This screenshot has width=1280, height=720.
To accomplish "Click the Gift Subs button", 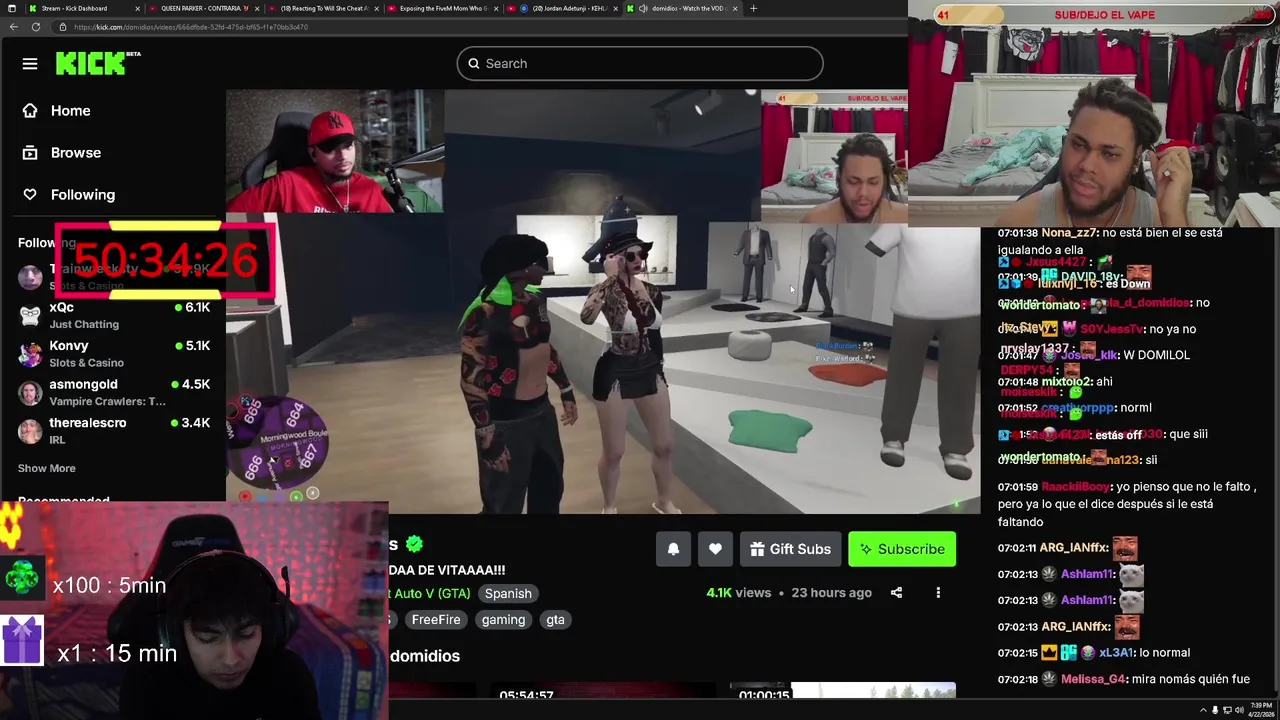I will click(x=790, y=549).
